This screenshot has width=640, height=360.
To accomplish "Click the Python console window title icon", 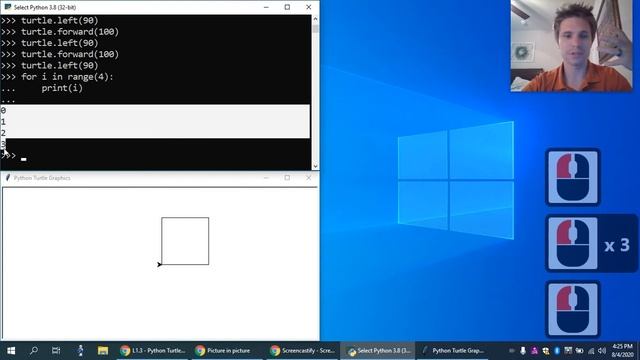I will point(8,7).
